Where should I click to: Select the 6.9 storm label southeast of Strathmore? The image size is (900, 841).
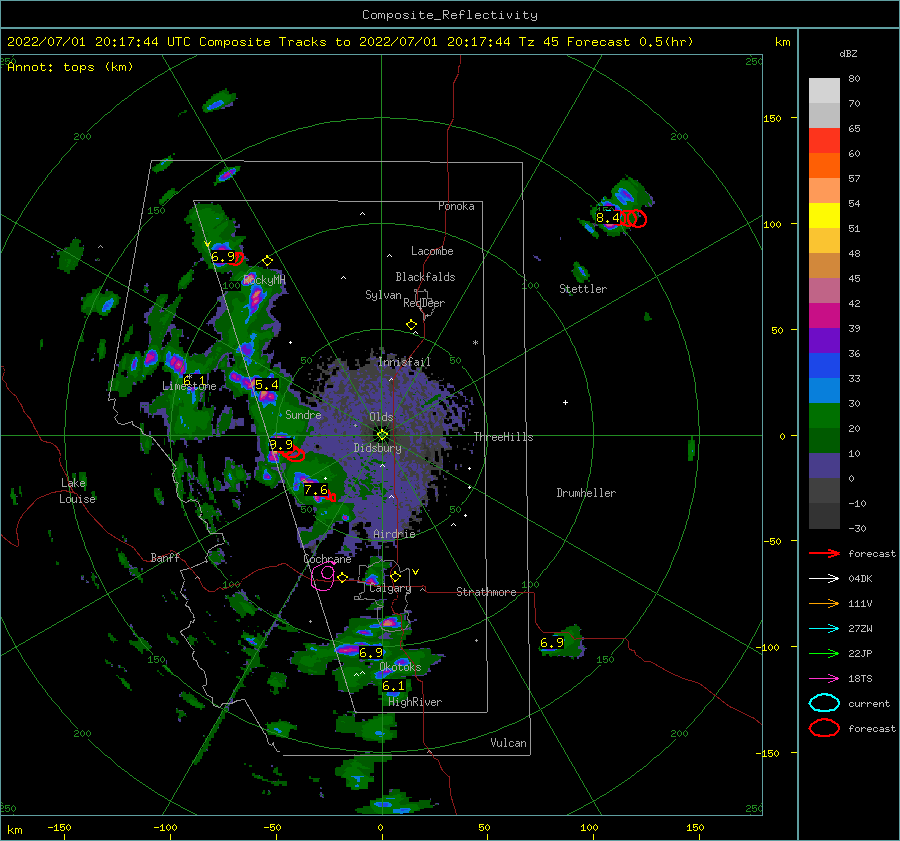click(x=552, y=643)
